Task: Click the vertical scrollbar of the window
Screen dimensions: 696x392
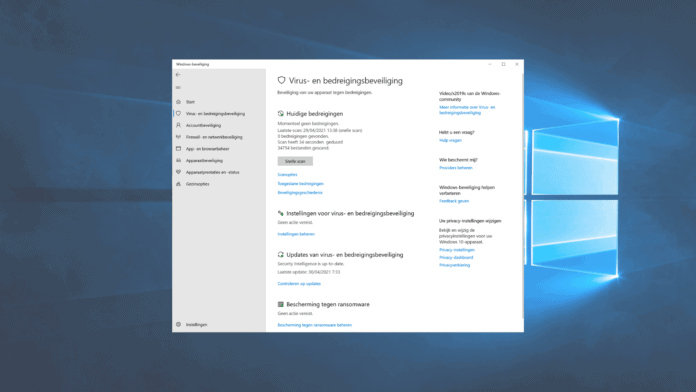Action: click(522, 195)
